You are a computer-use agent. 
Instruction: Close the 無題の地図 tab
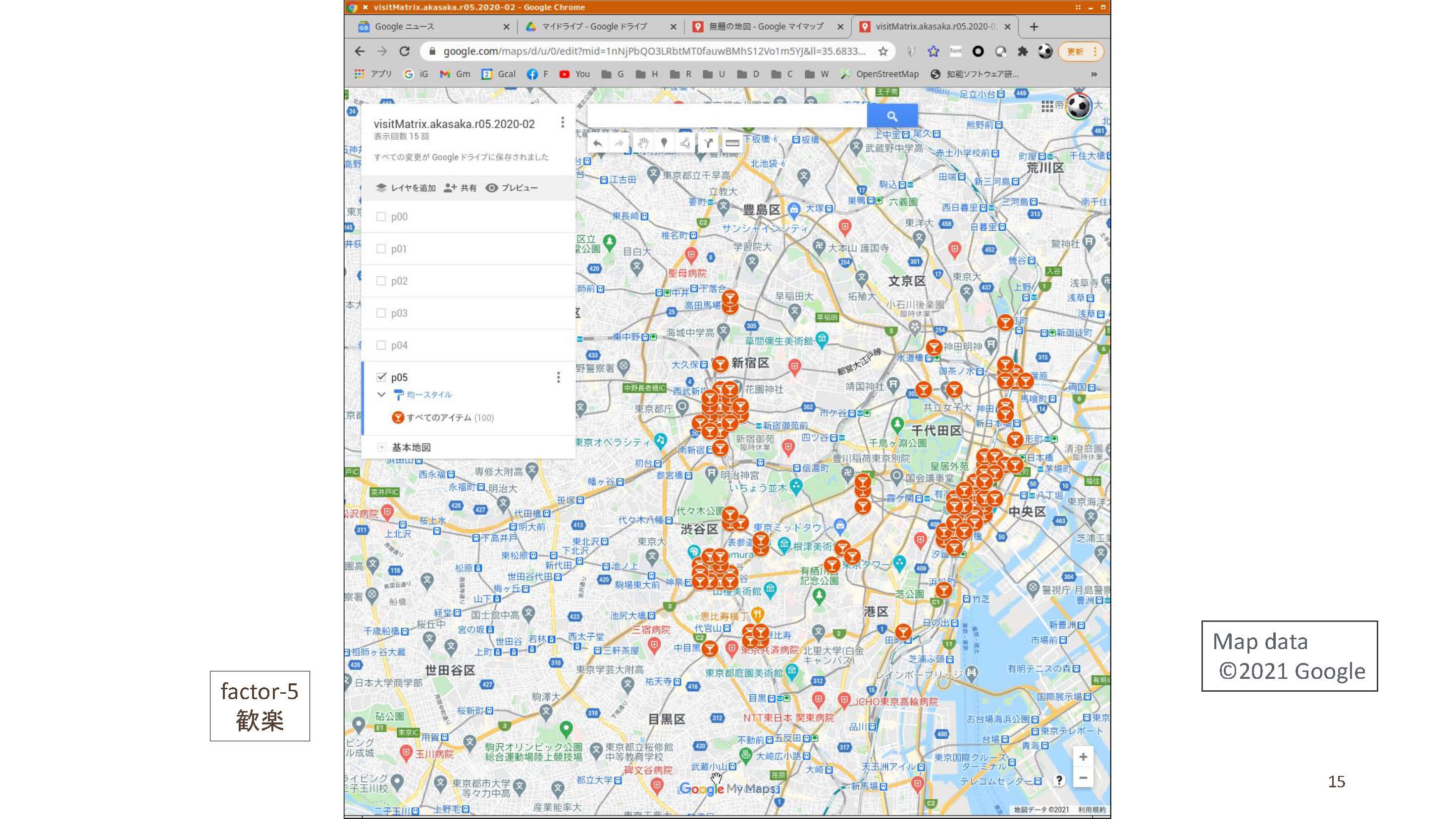pyautogui.click(x=840, y=27)
